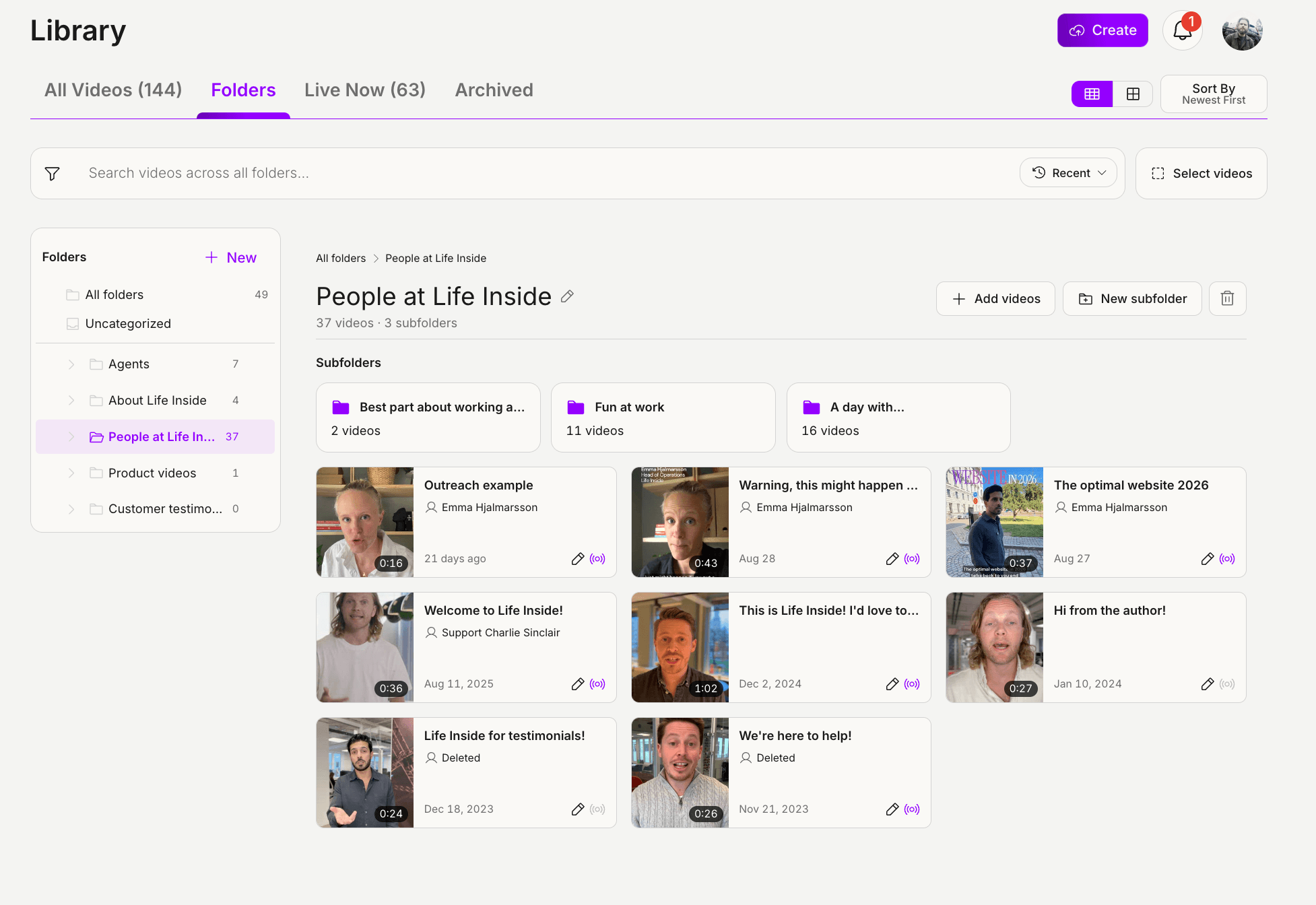Open the Warning video thumbnail
The height and width of the screenshot is (905, 1316).
pos(680,522)
